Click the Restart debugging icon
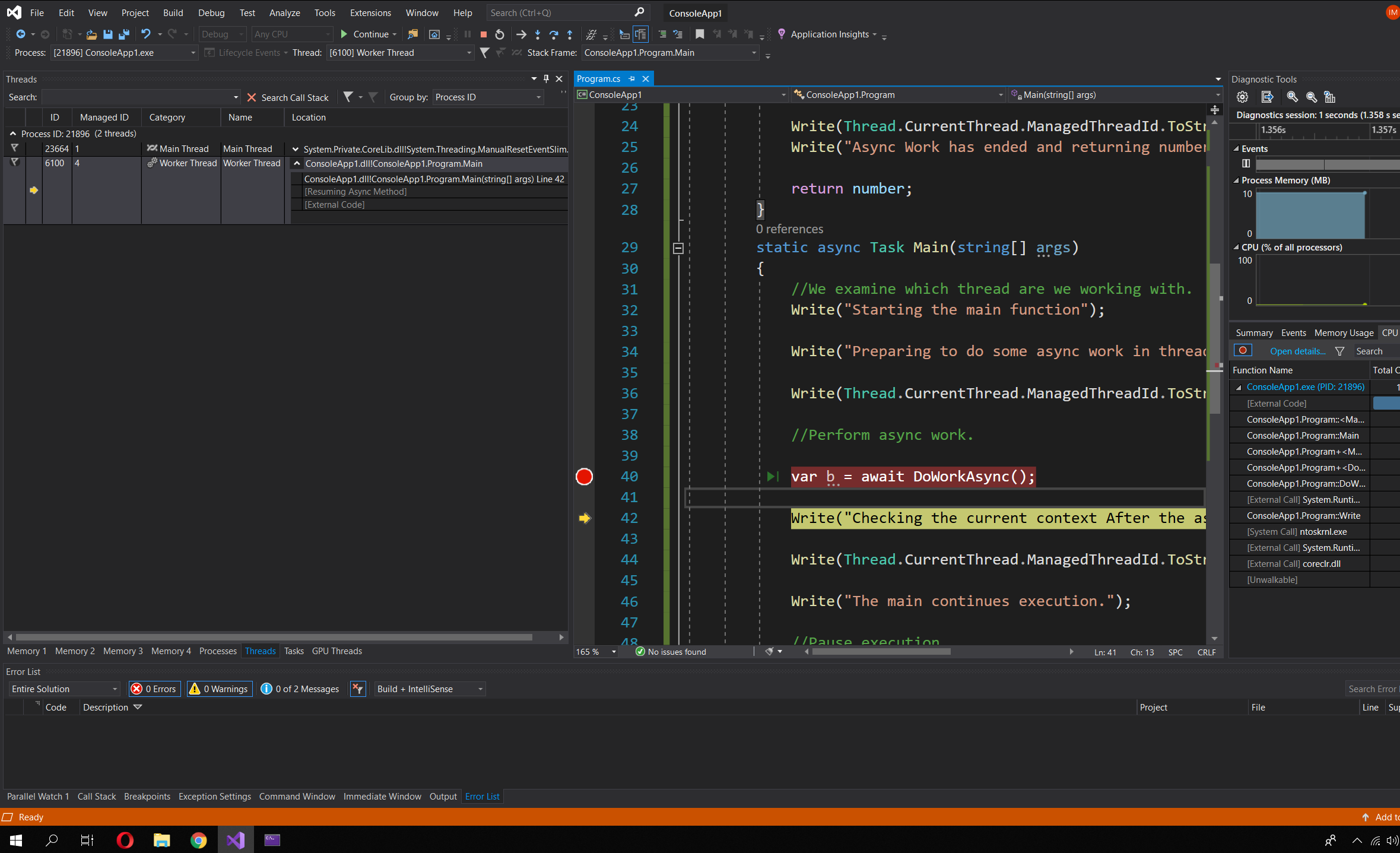The width and height of the screenshot is (1400, 853). click(x=500, y=34)
